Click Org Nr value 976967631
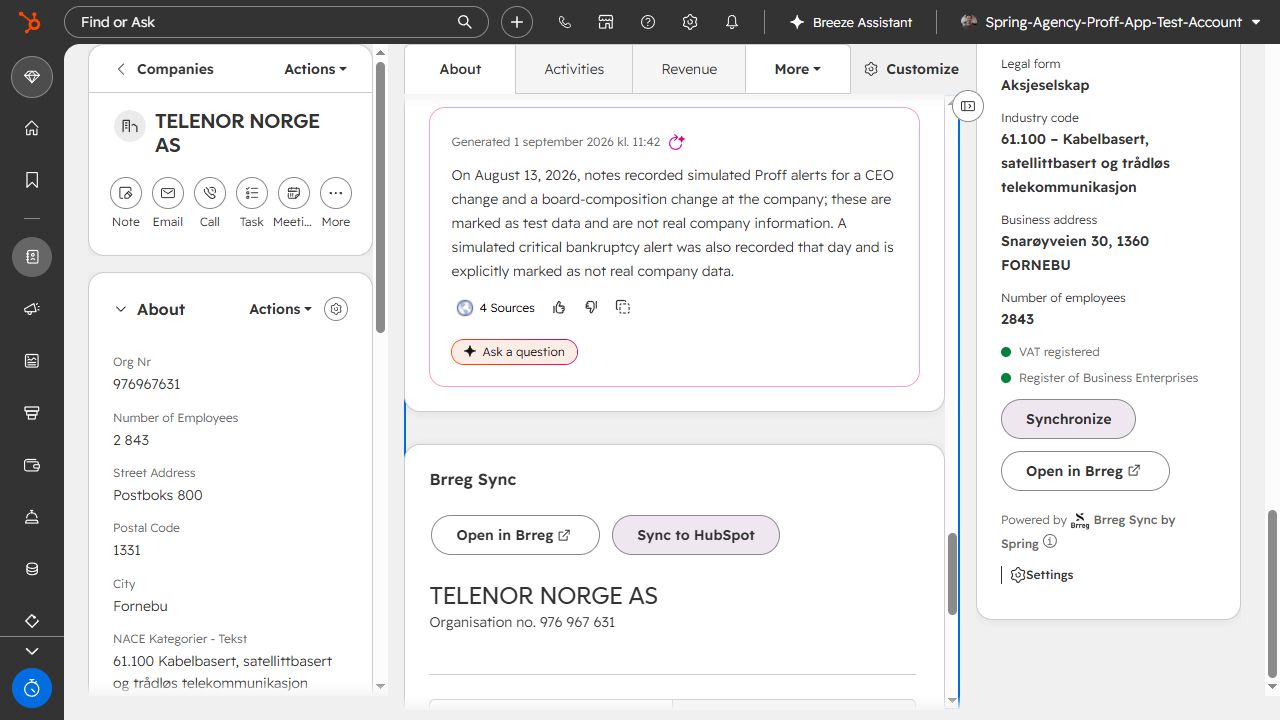This screenshot has width=1280, height=720. [147, 384]
